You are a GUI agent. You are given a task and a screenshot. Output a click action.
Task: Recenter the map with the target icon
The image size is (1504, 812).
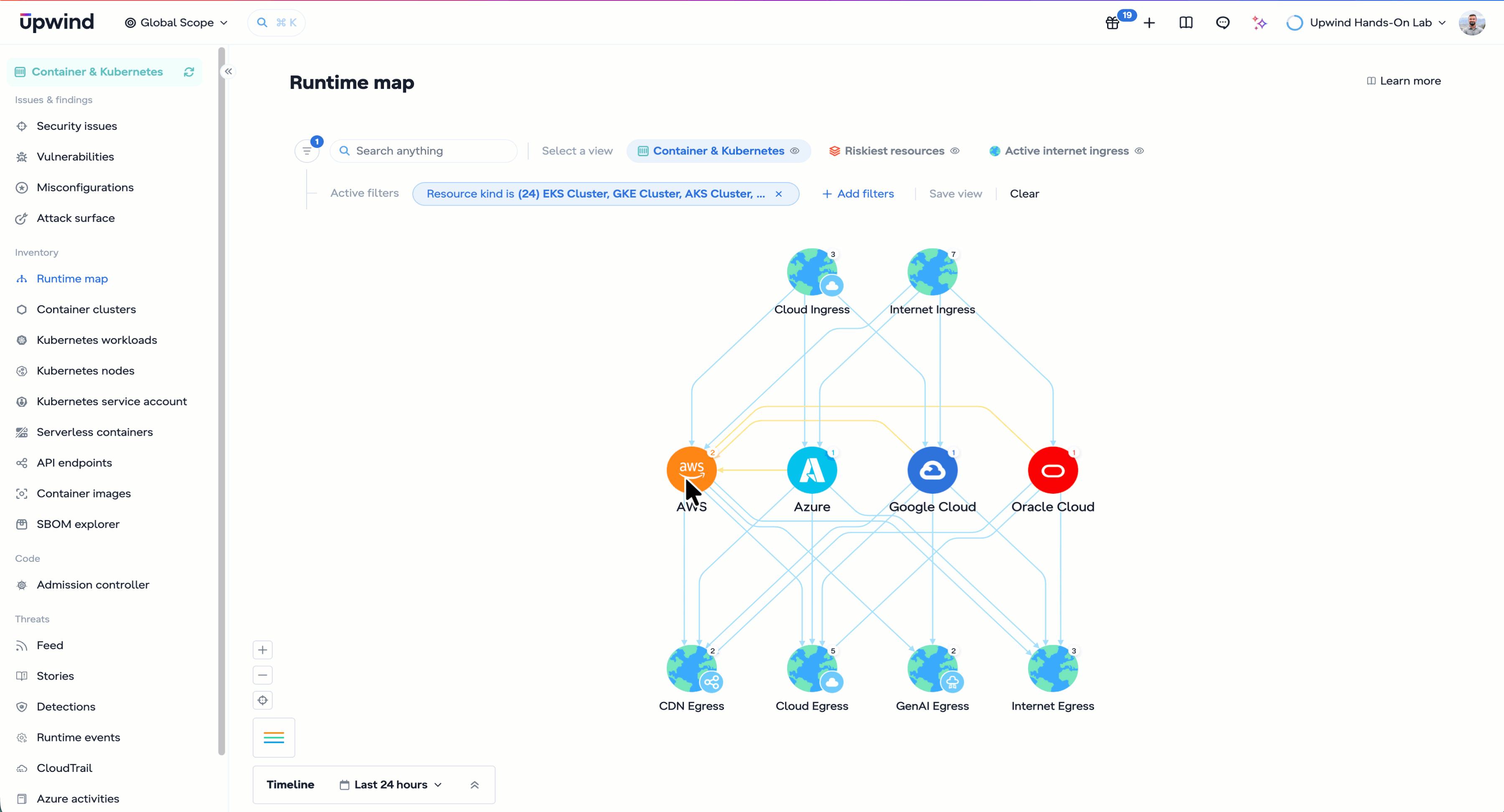[263, 700]
